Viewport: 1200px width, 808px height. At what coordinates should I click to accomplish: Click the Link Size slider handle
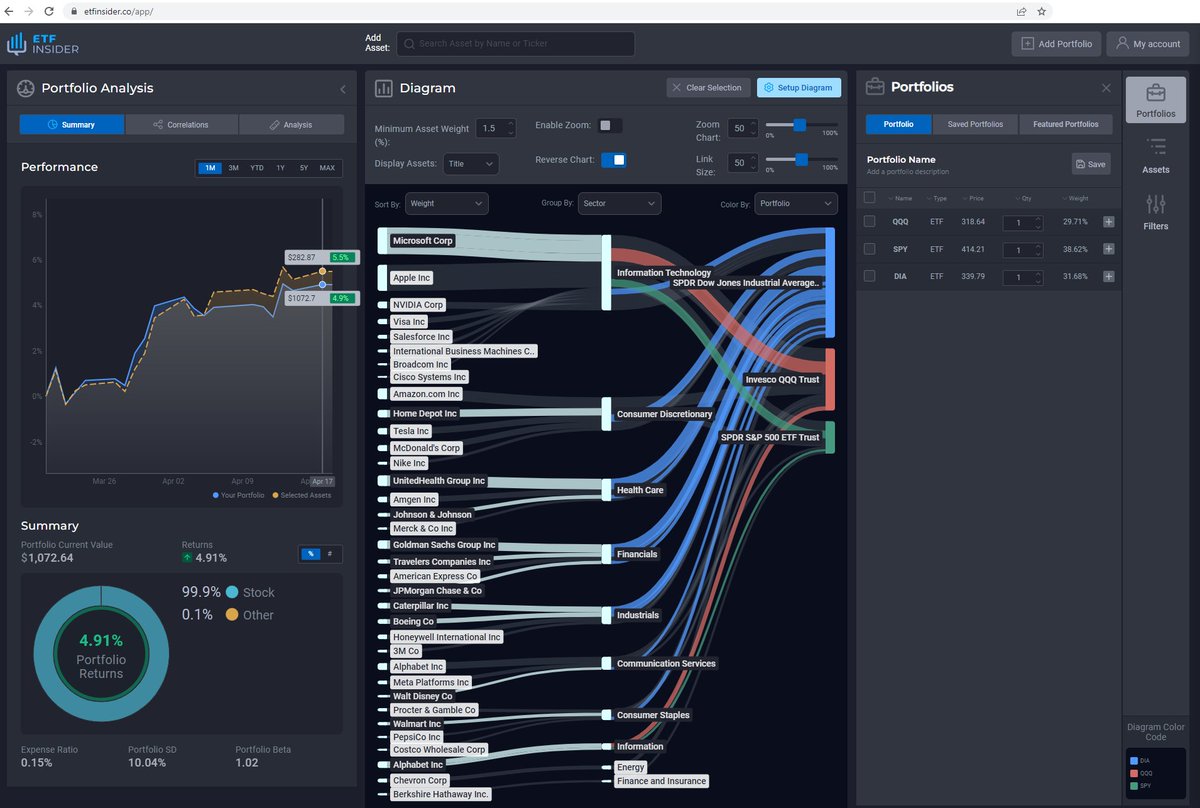(801, 159)
